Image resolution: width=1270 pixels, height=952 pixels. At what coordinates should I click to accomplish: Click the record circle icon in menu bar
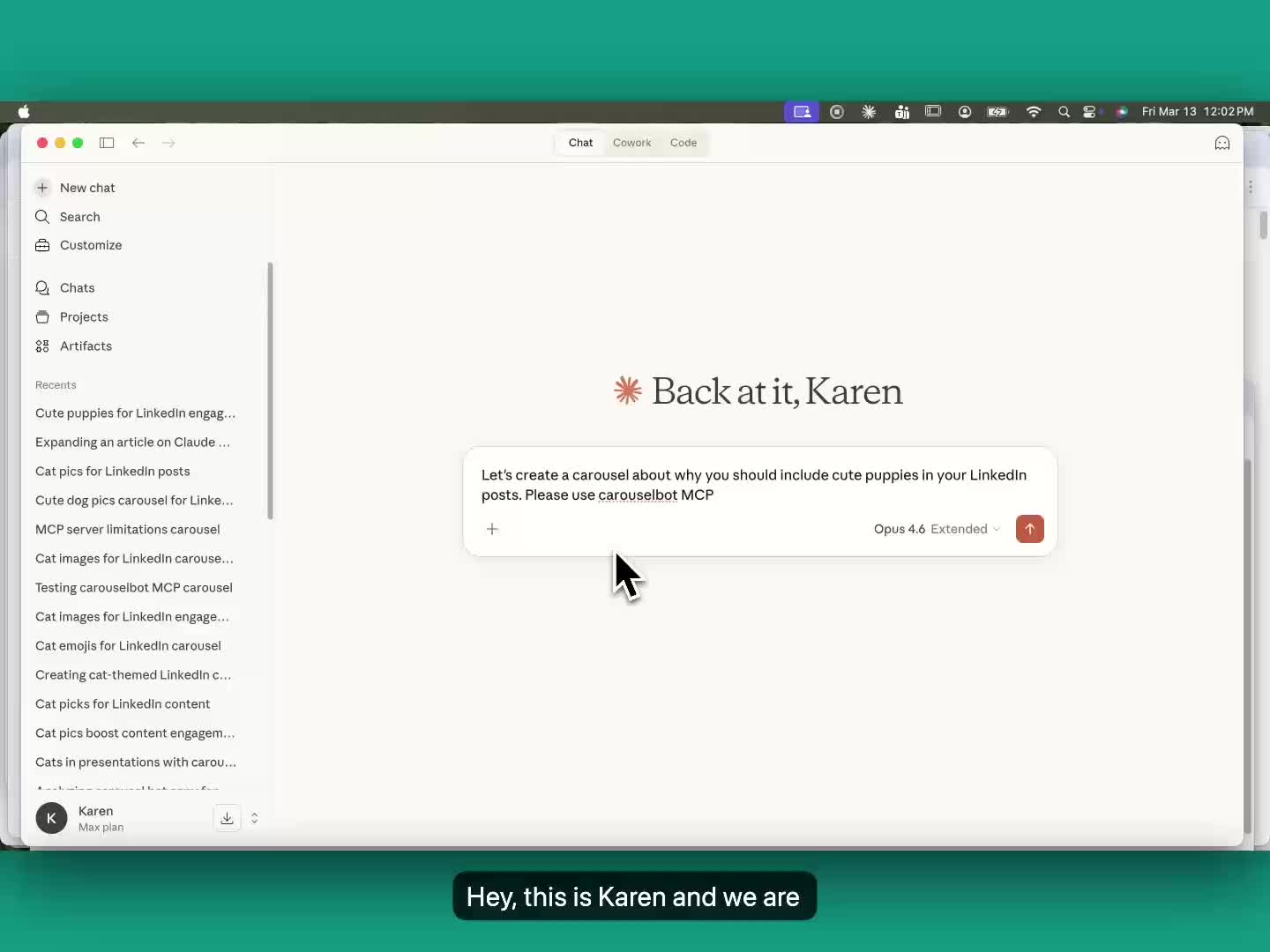point(837,112)
